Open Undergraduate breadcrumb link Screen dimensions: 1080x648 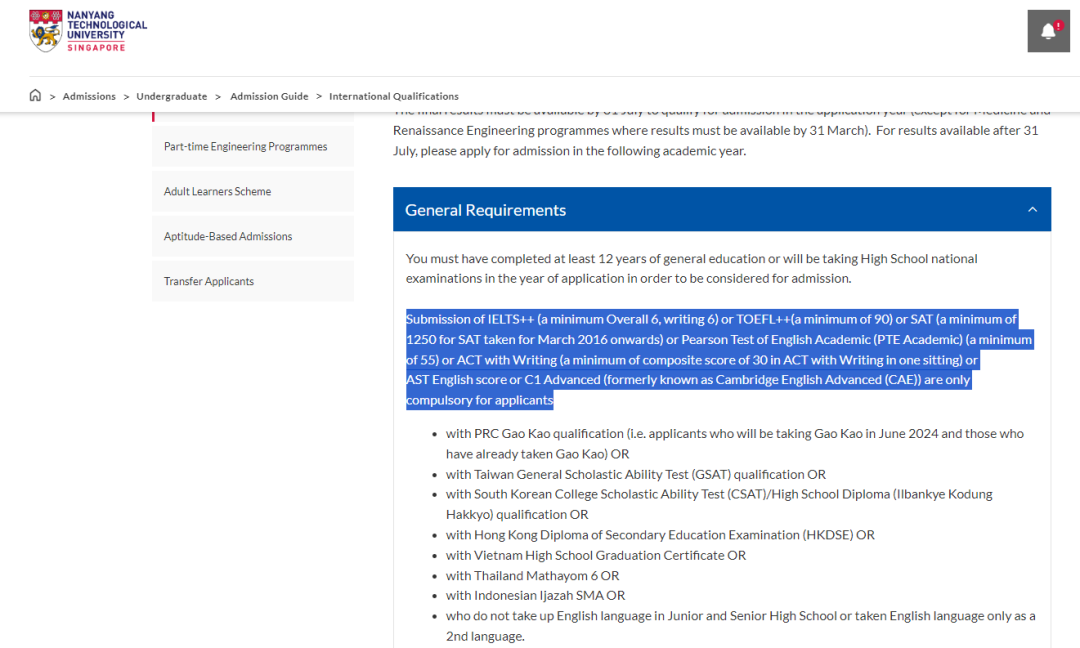point(172,96)
